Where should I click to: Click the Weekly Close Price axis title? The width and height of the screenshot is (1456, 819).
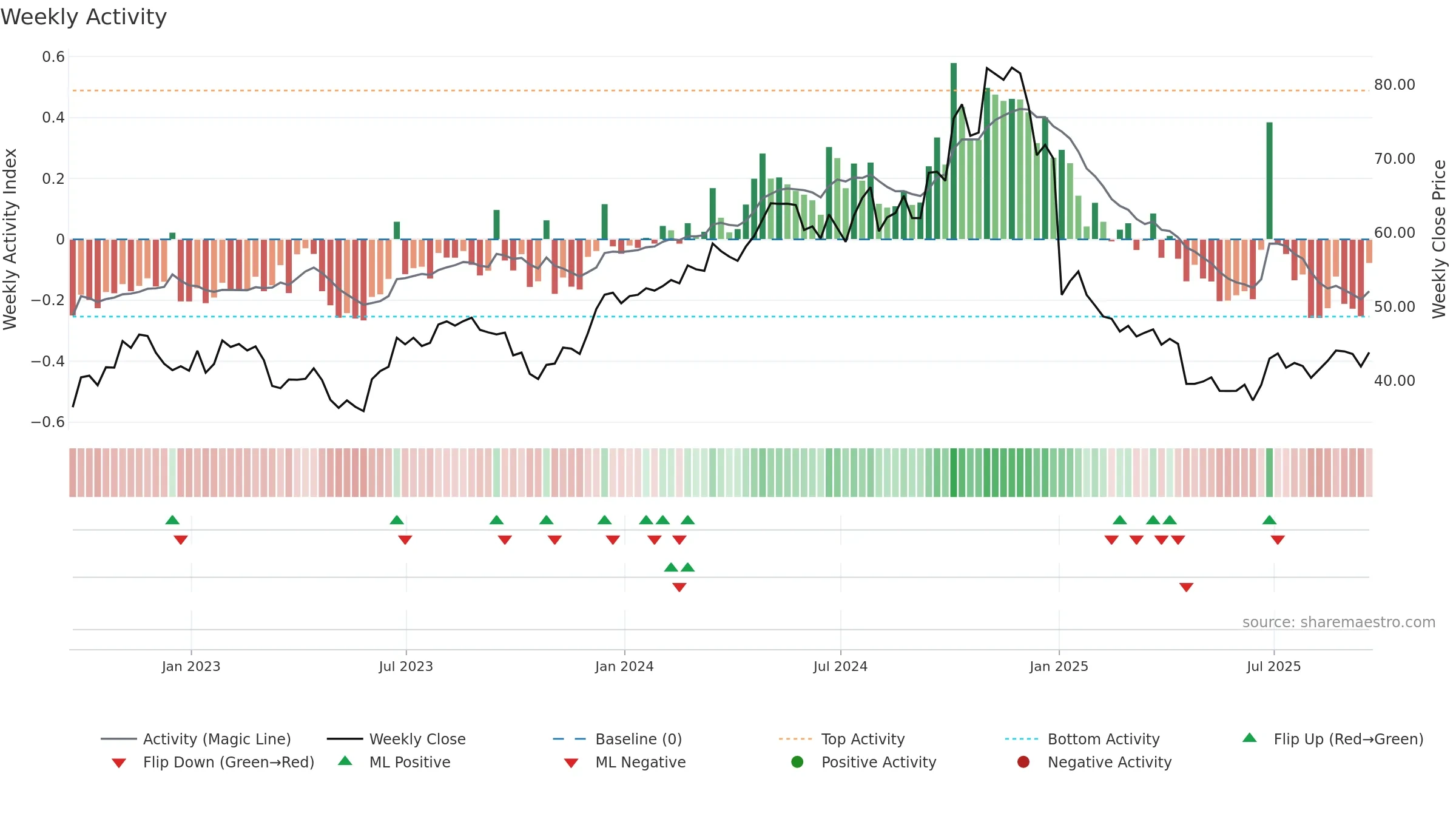coord(1439,239)
